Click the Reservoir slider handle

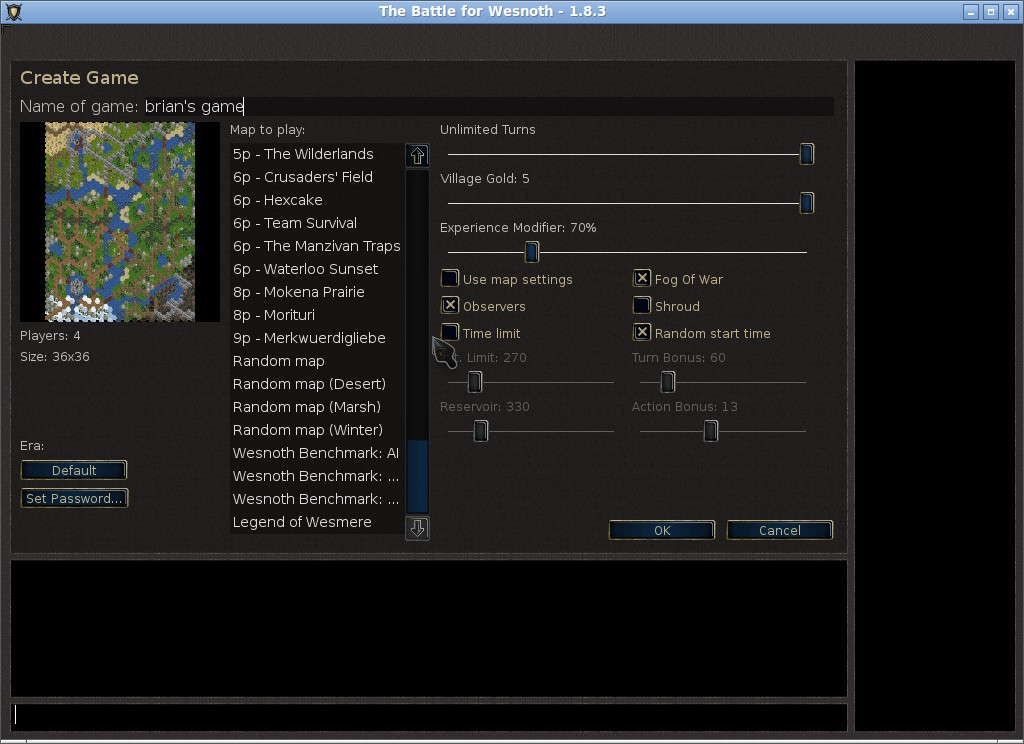point(481,431)
